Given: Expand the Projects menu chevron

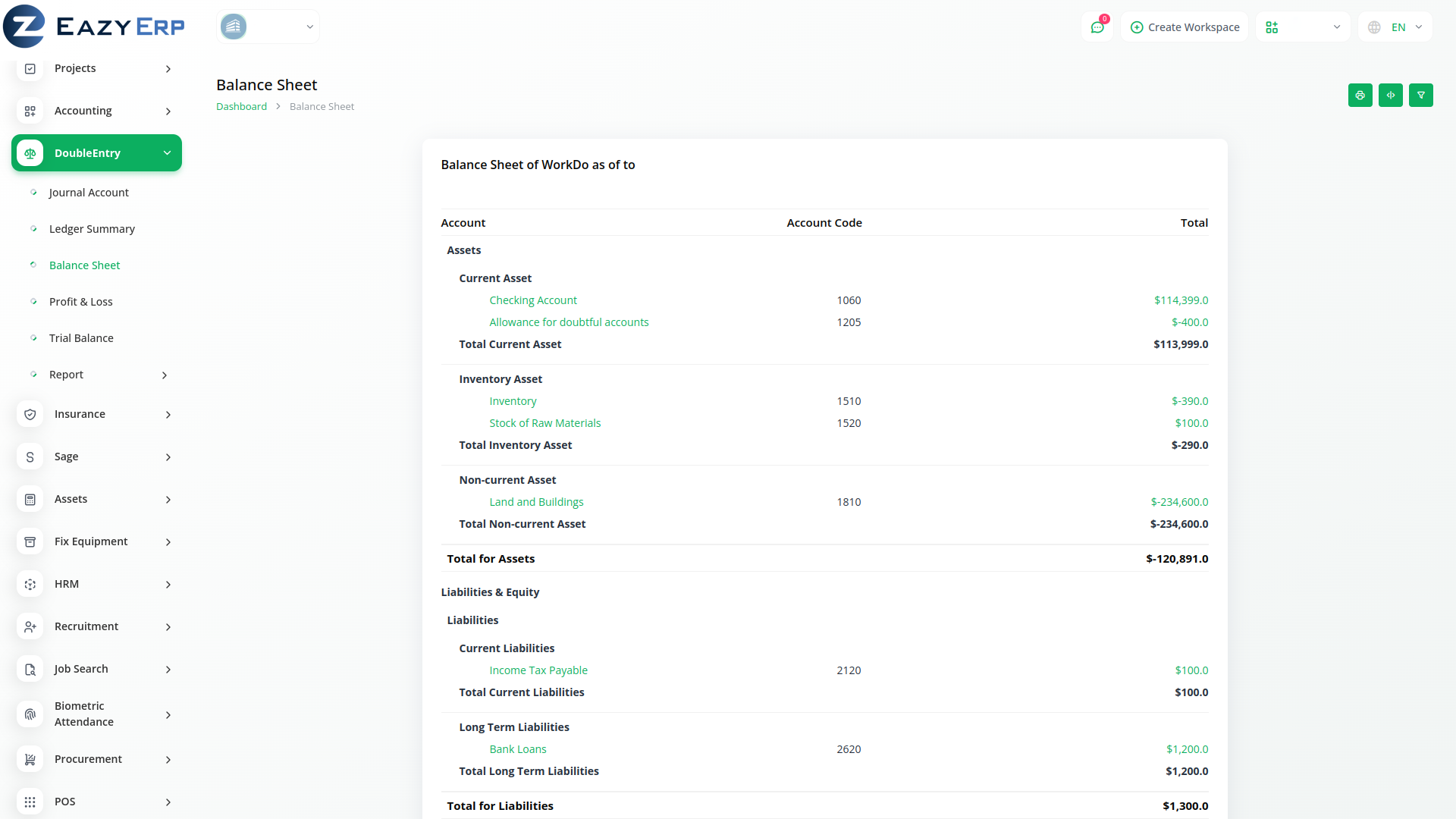Looking at the screenshot, I should (168, 69).
